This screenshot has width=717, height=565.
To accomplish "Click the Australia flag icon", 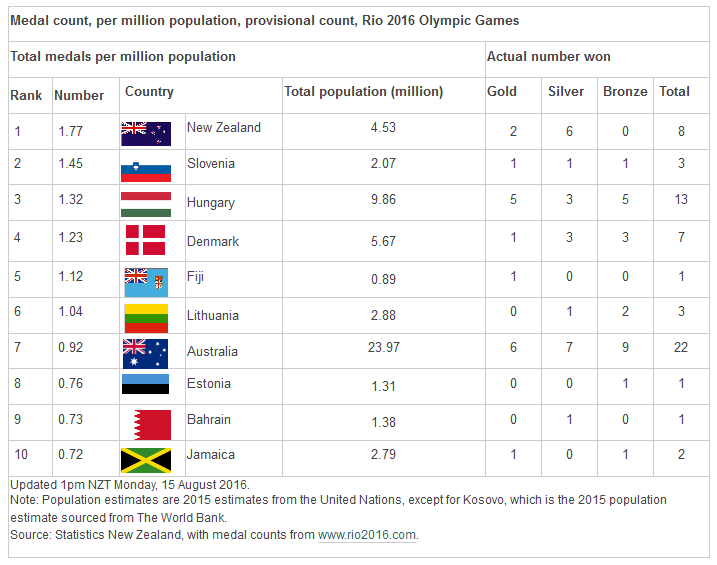I will [x=145, y=354].
